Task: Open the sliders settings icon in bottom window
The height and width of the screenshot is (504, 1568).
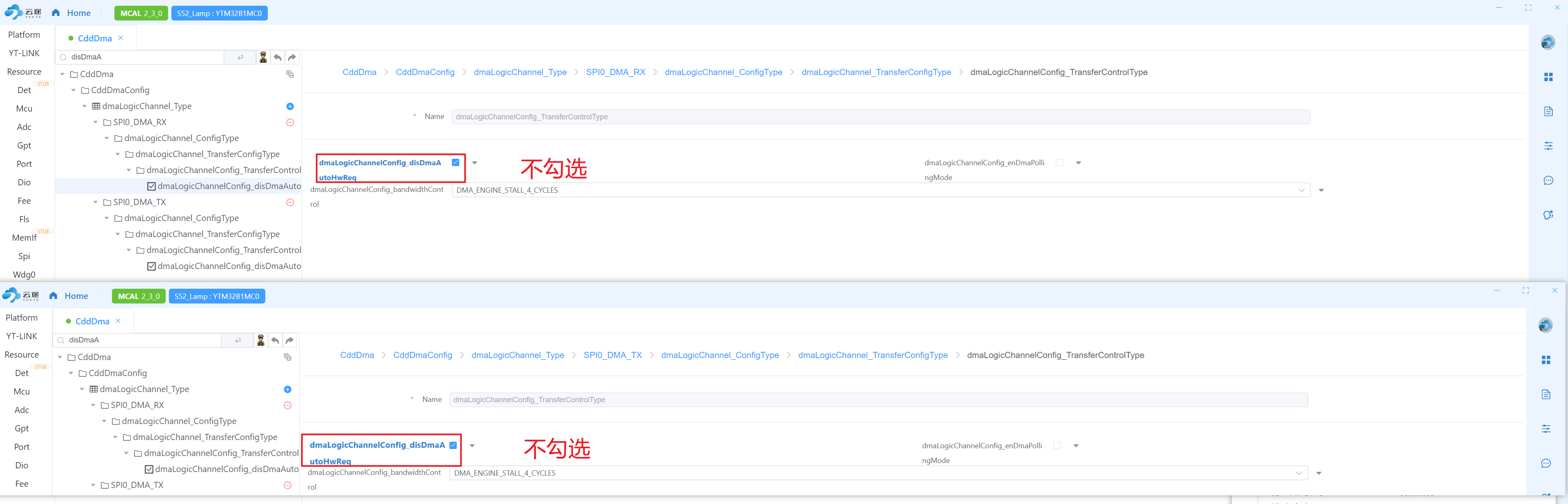Action: [1545, 429]
